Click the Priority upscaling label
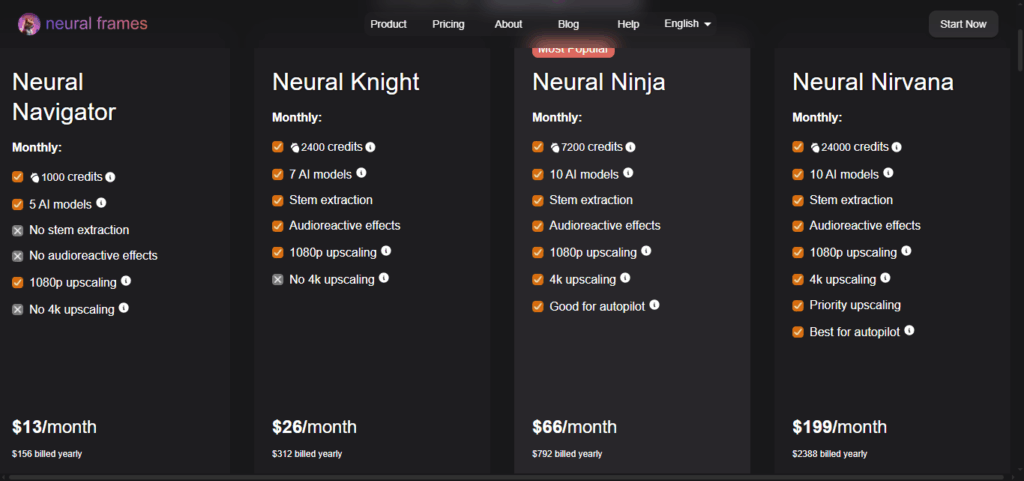 click(x=855, y=305)
